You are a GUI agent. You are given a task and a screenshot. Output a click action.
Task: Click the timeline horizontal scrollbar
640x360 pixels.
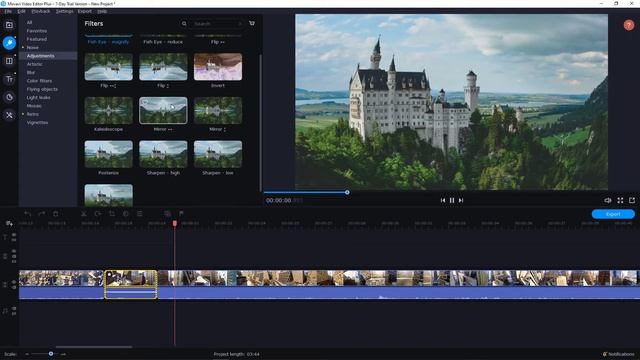tap(94, 347)
